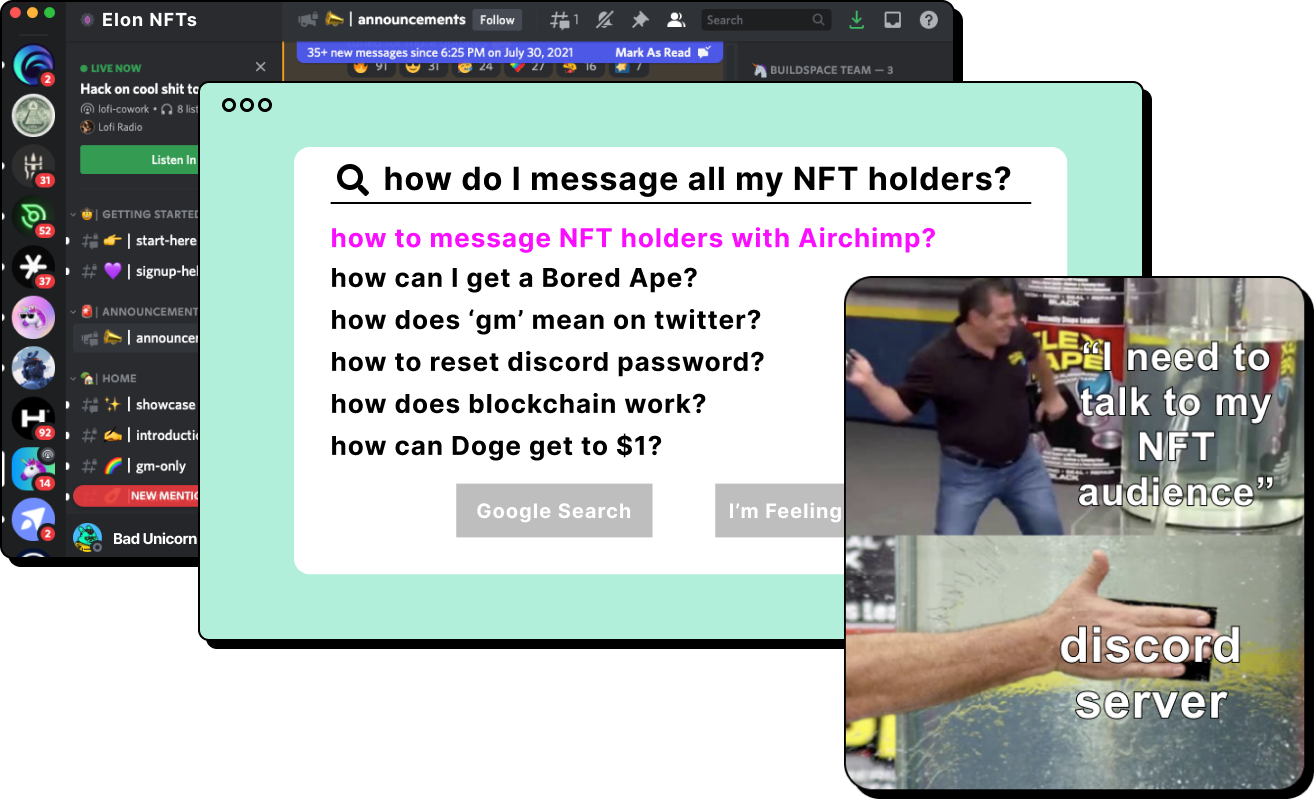Open the start-here channel
This screenshot has width=1314, height=799.
[165, 240]
